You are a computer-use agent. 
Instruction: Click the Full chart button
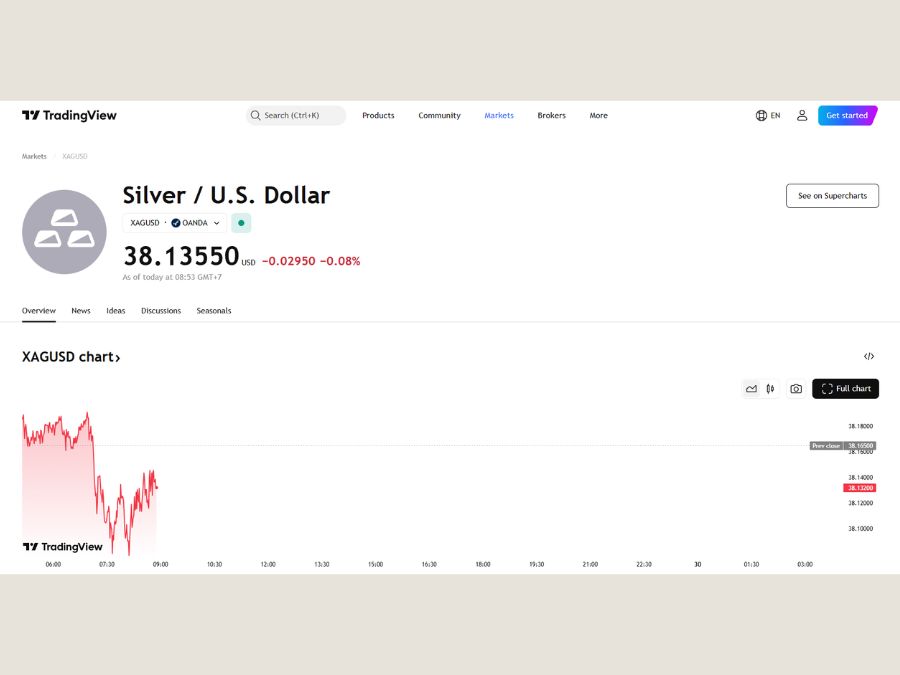(x=845, y=389)
